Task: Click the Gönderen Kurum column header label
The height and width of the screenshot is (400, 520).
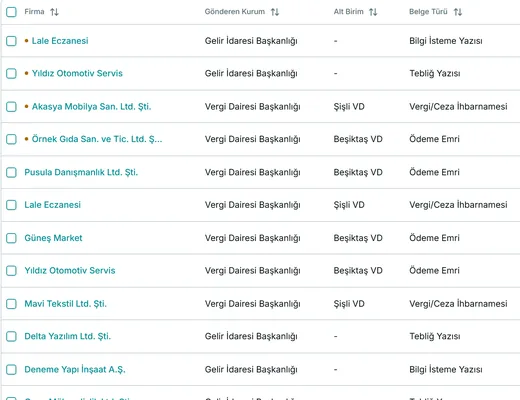Action: click(x=235, y=12)
